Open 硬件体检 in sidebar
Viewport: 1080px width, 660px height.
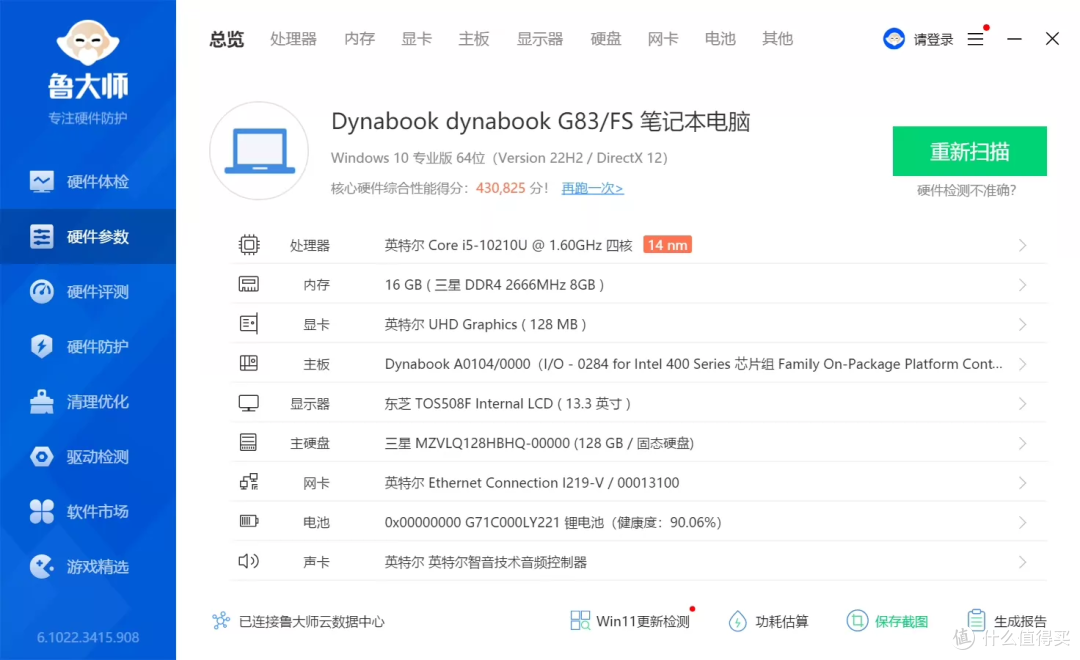point(87,182)
